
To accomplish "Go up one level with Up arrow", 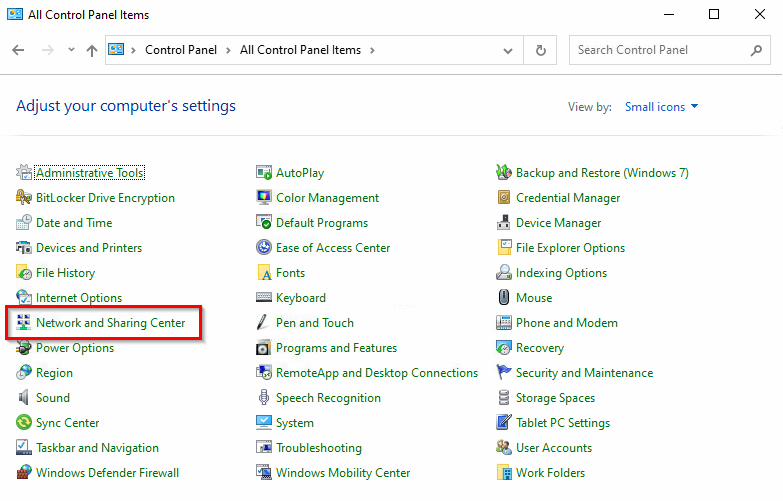I will coord(92,50).
